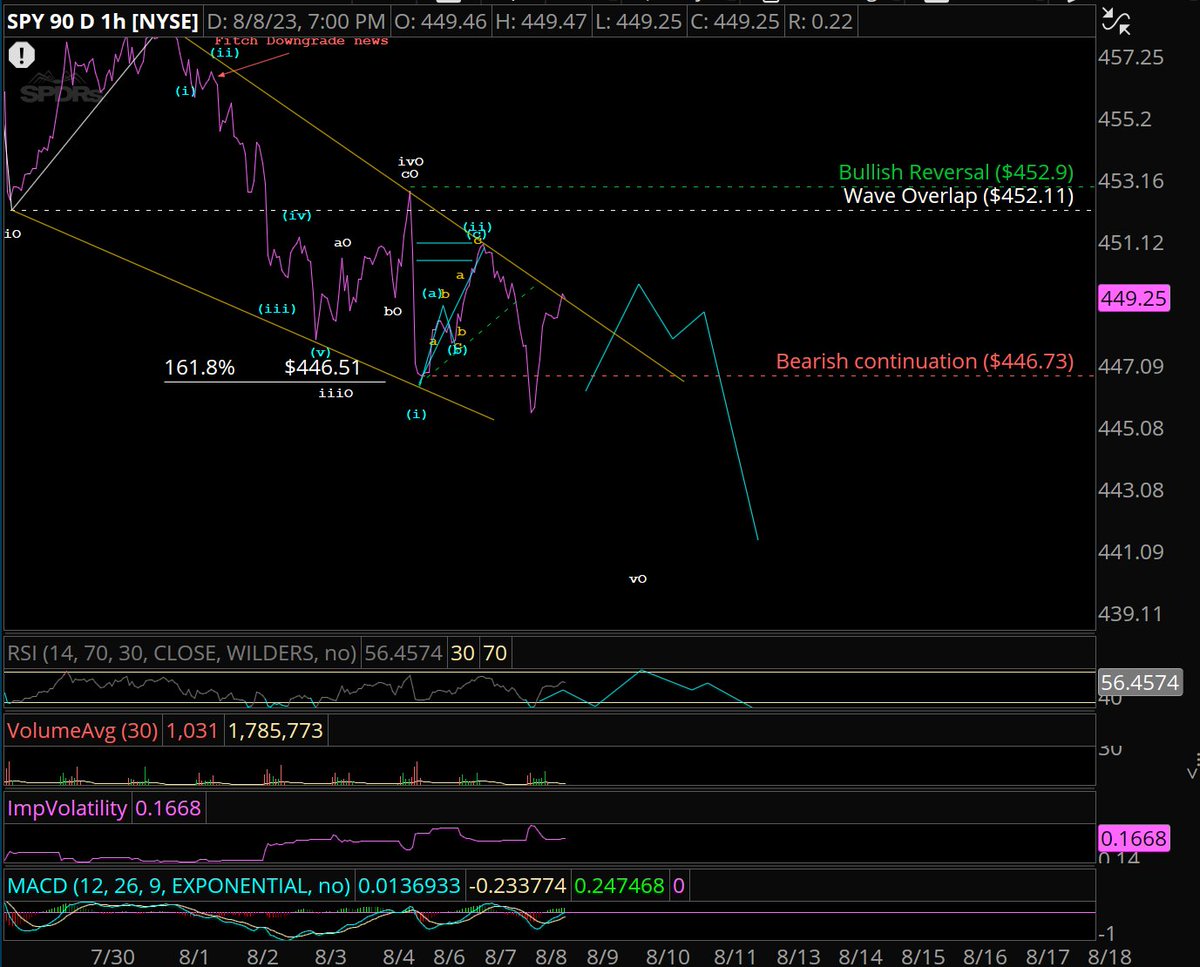1200x967 pixels.
Task: Select the RSI study label
Action: pos(181,653)
